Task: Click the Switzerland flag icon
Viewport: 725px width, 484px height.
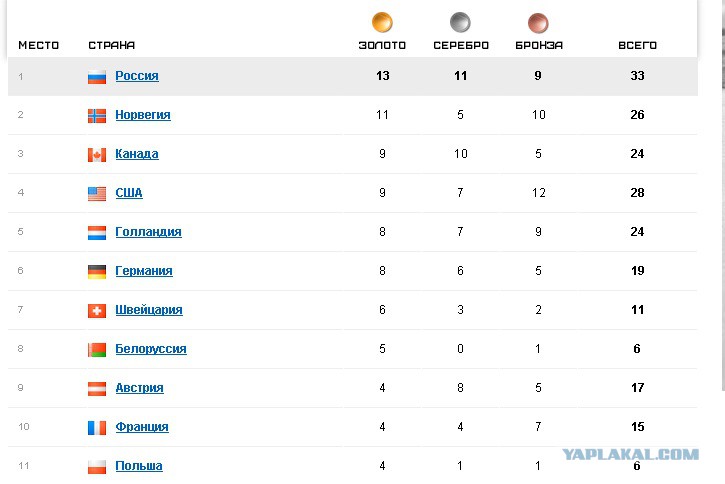Action: click(97, 310)
